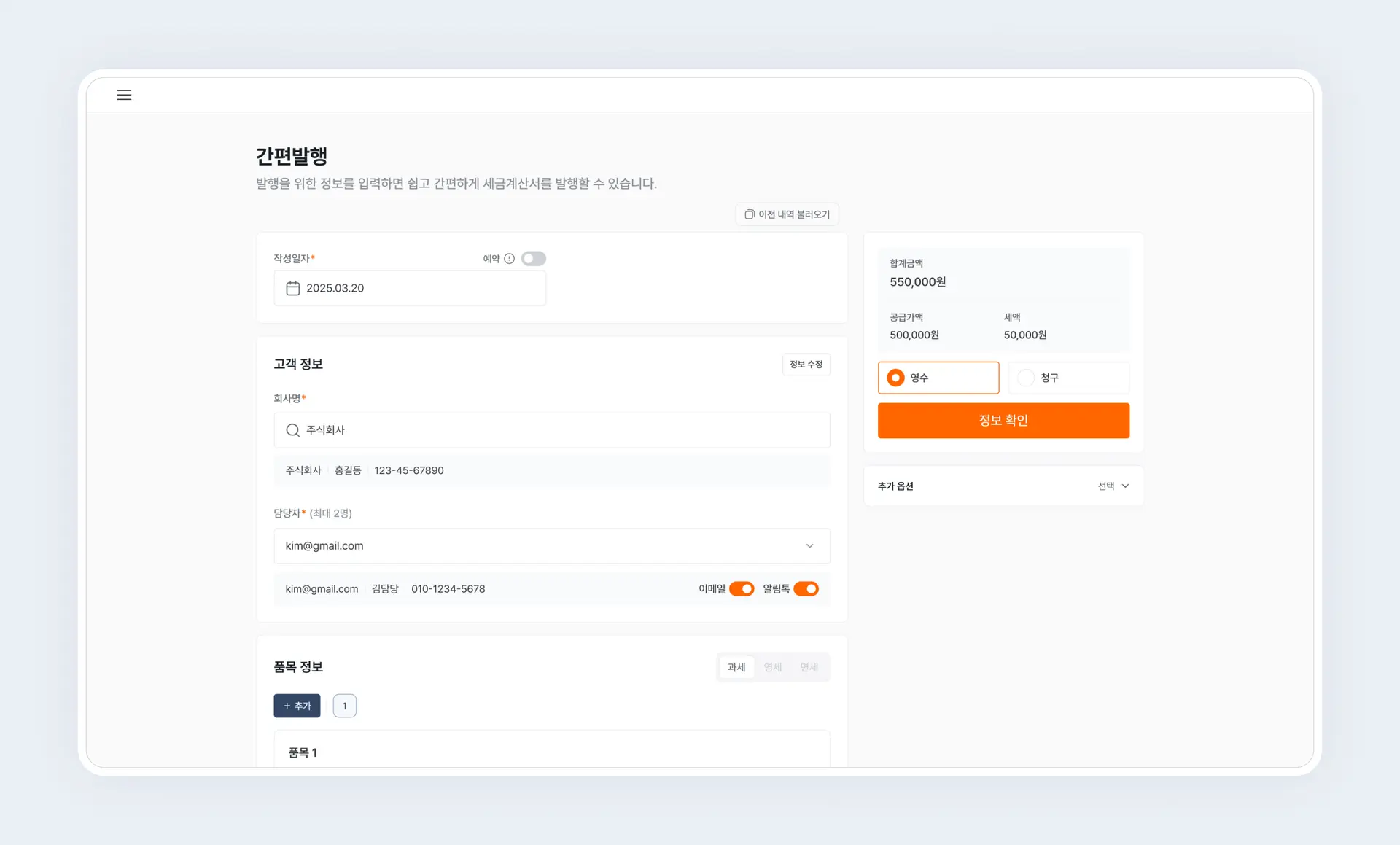This screenshot has height=845, width=1400.
Task: Click the search magnifier in the 회사명 field
Action: point(292,430)
